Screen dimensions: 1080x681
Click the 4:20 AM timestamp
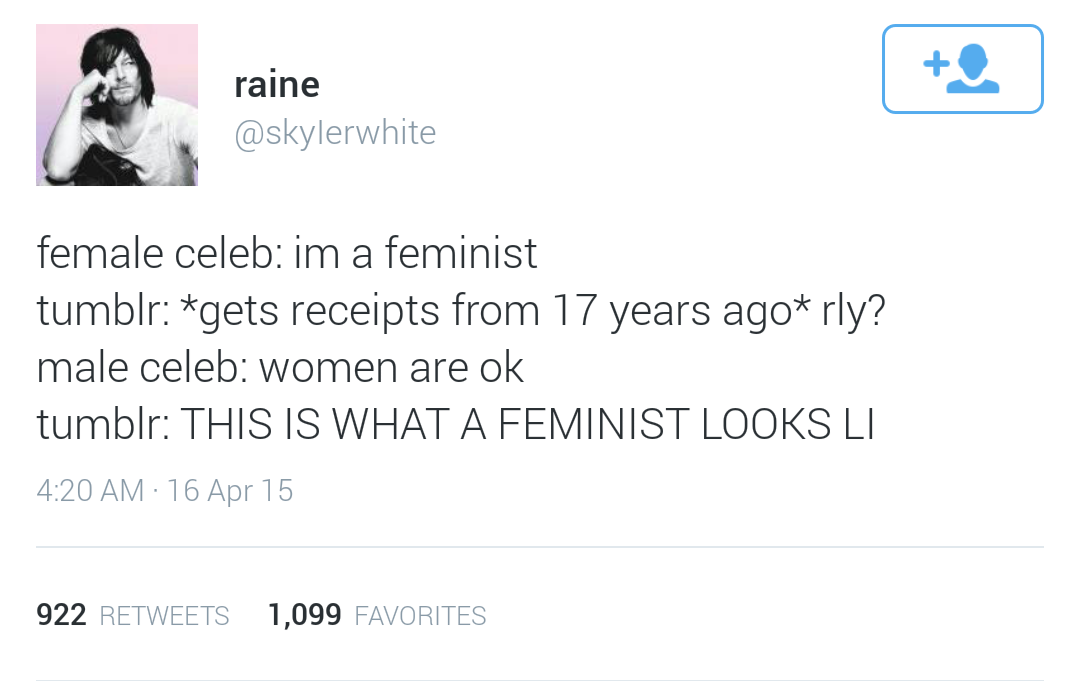click(90, 491)
